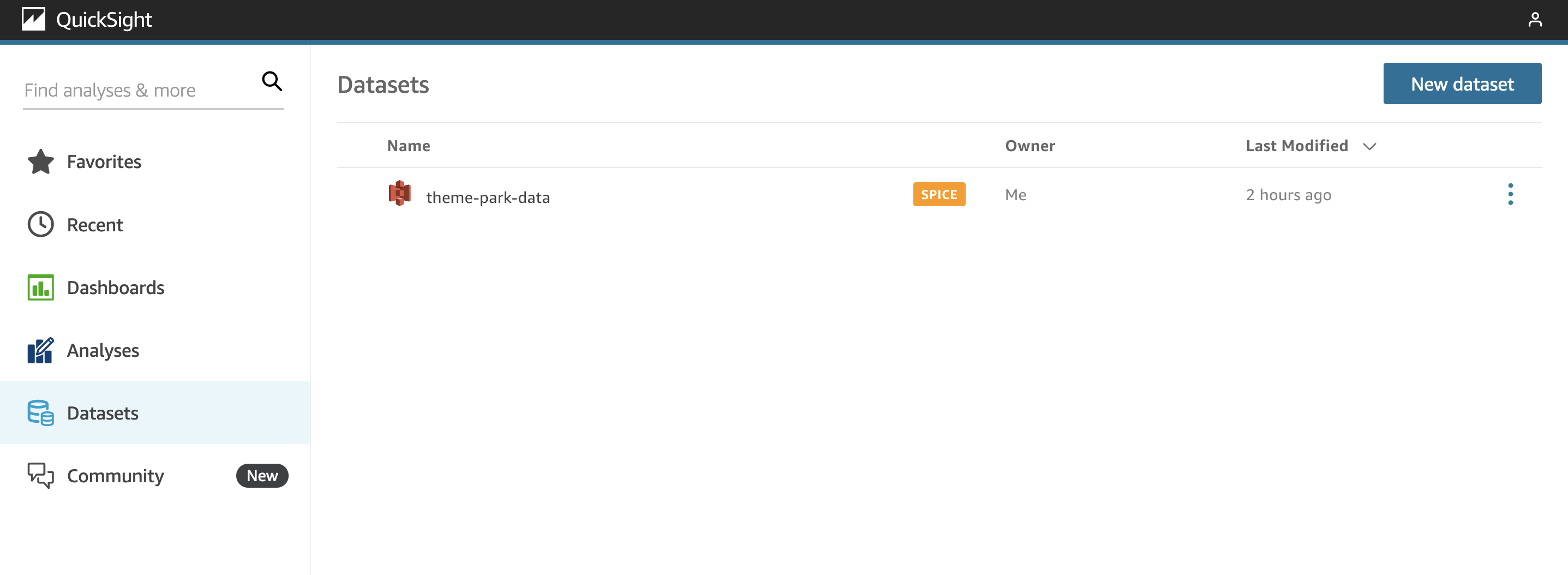The image size is (1568, 575).
Task: Click the Recent clock icon
Action: pyautogui.click(x=41, y=225)
